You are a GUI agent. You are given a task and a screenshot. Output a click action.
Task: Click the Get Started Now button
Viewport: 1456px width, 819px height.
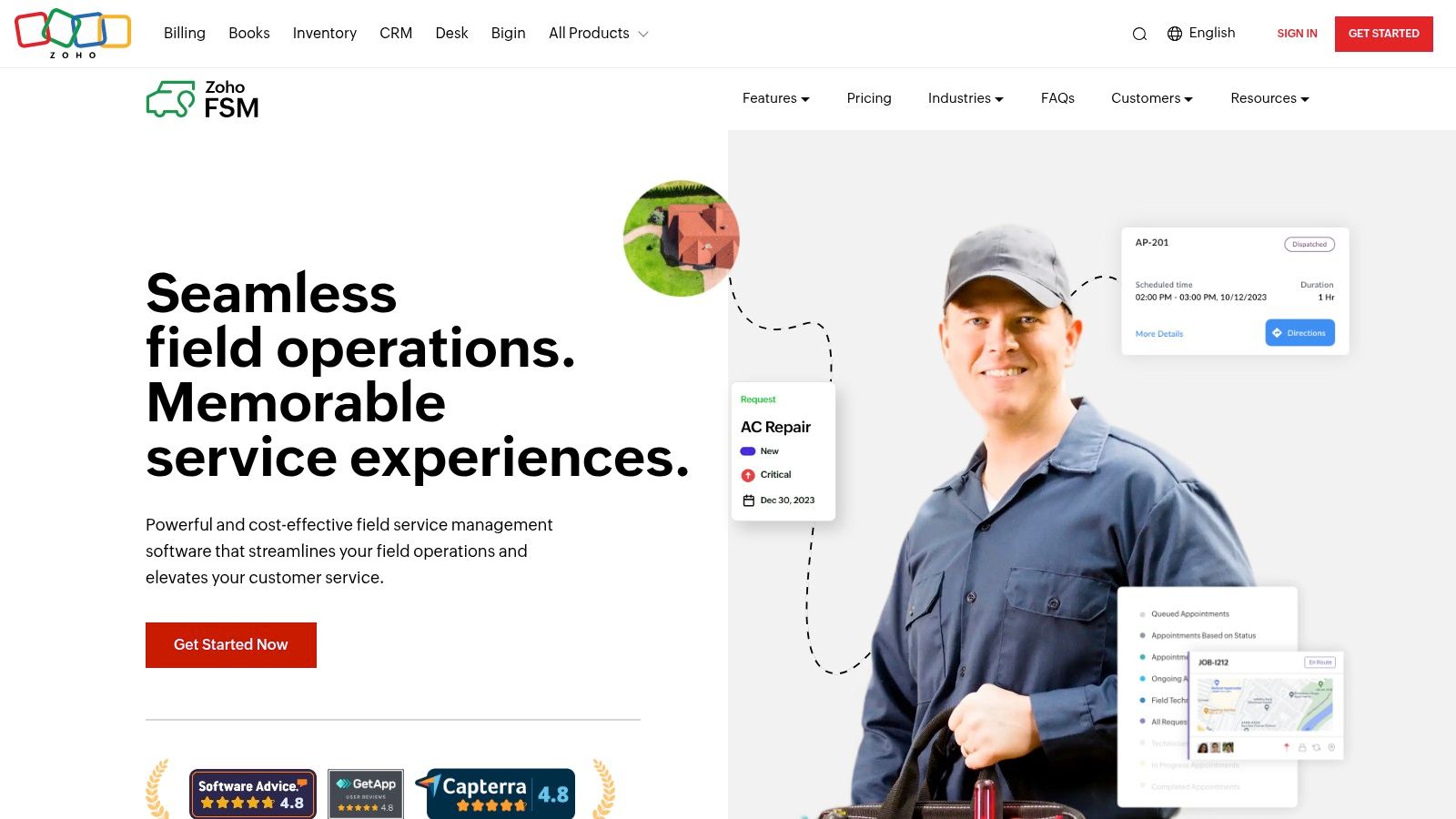(x=231, y=645)
